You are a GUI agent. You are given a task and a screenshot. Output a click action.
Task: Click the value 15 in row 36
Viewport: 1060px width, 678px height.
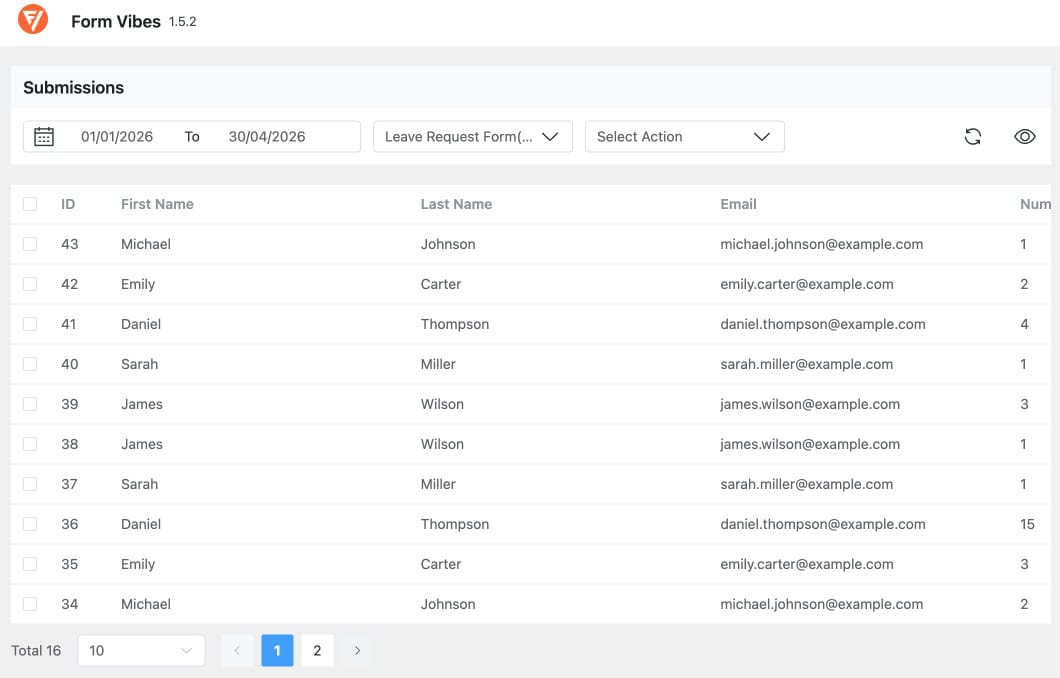coord(1027,524)
